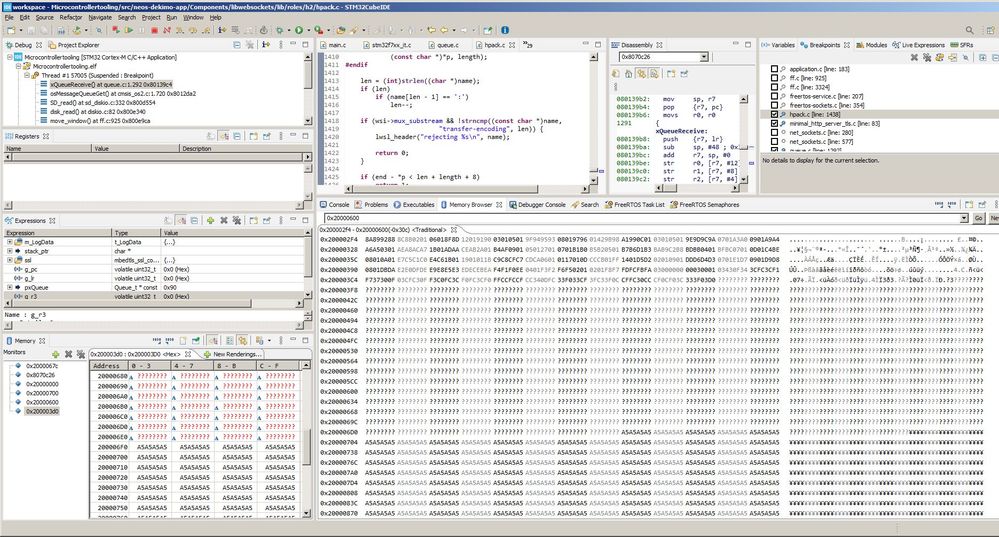Switch to Project Explorer tab

click(74, 45)
